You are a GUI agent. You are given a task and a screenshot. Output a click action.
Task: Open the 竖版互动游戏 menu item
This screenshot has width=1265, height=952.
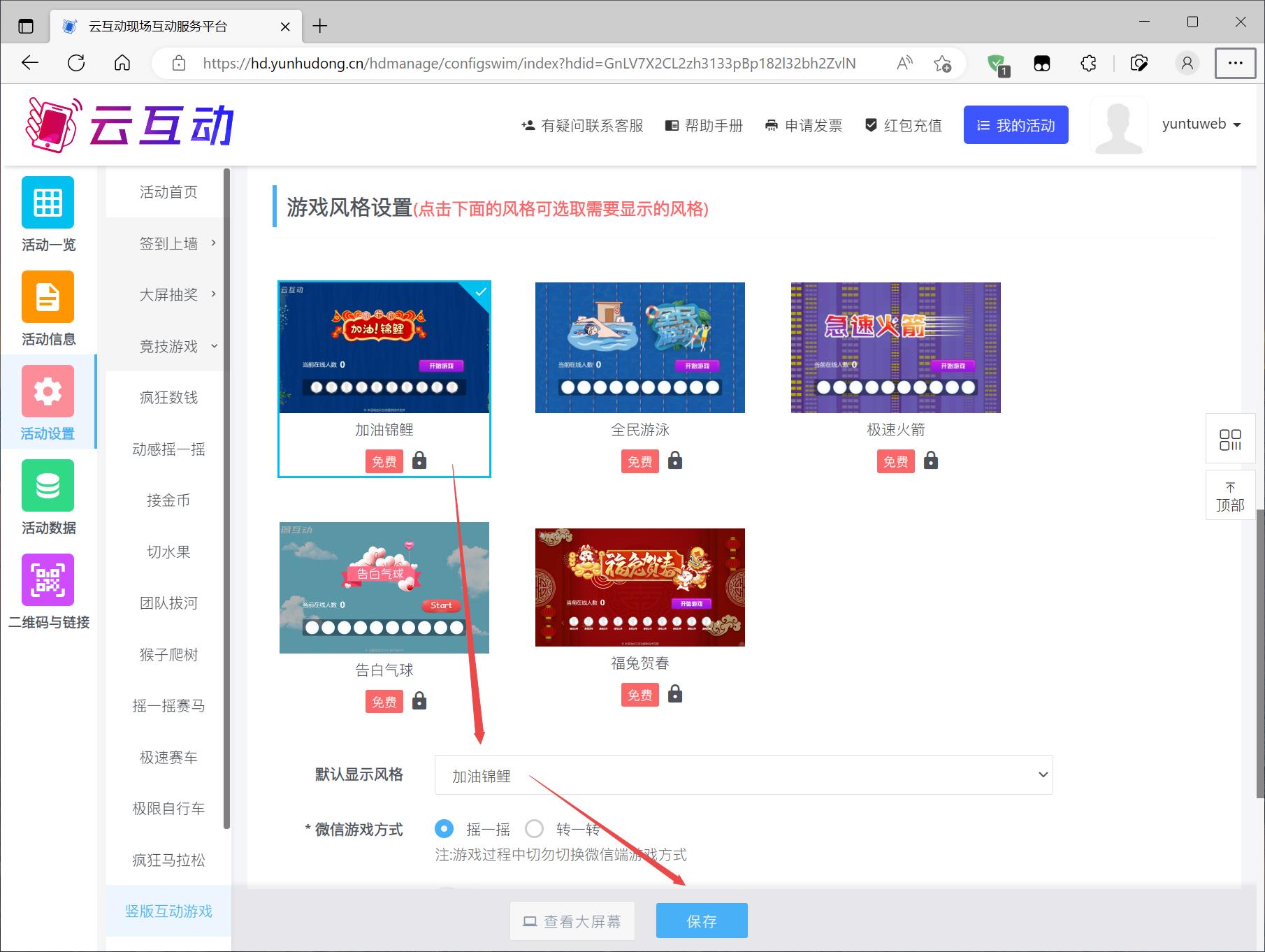(168, 911)
